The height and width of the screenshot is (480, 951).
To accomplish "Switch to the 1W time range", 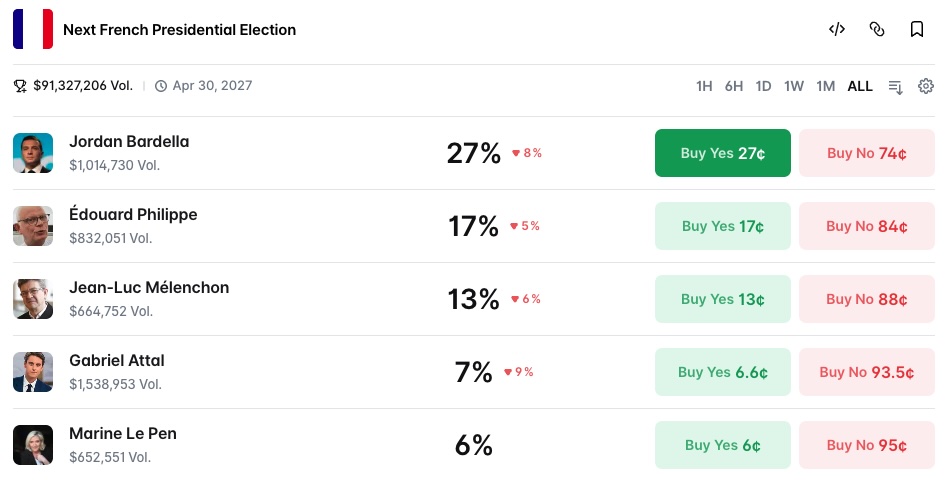I will (794, 86).
